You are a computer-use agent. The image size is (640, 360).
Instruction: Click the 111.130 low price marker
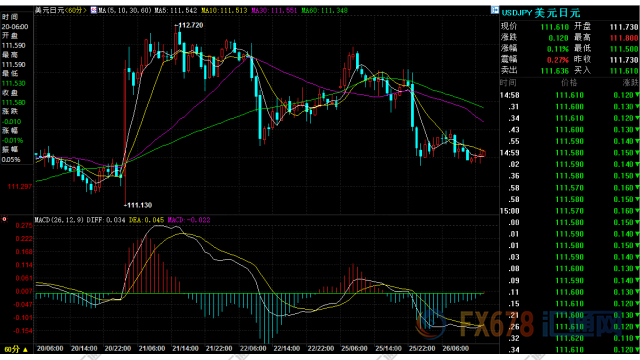point(139,205)
